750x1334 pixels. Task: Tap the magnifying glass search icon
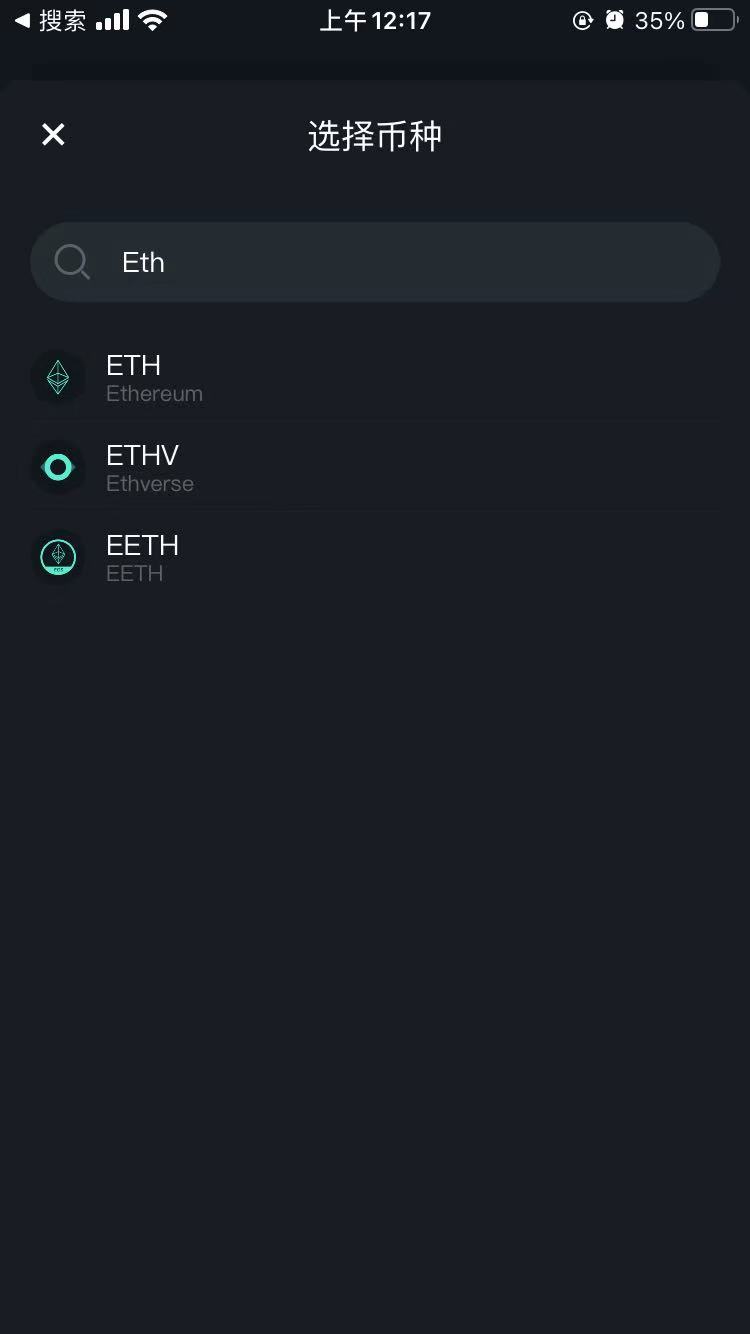72,263
